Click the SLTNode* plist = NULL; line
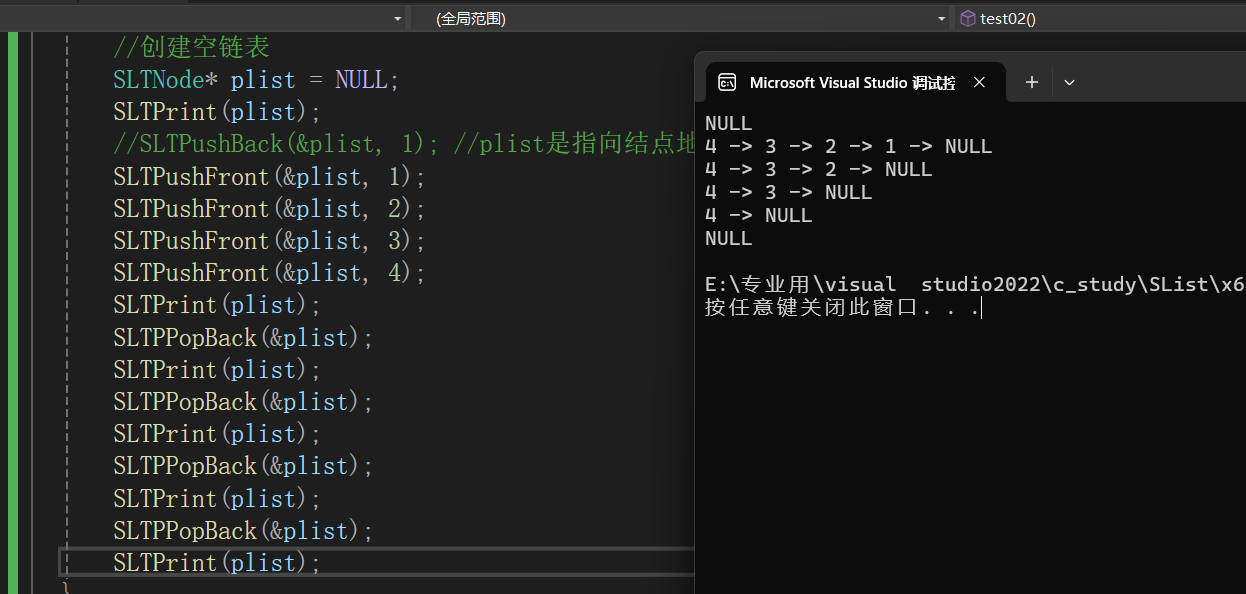 [256, 80]
